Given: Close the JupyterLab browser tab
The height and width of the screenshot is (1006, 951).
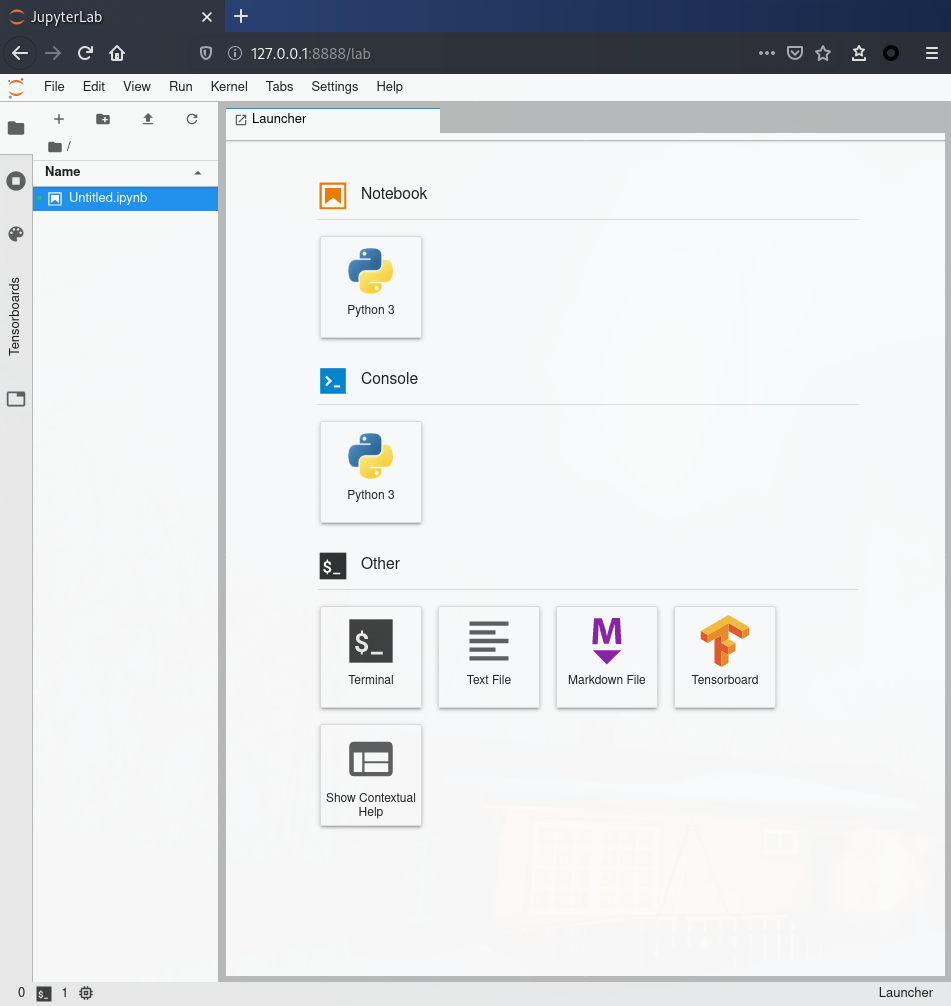Looking at the screenshot, I should click(x=207, y=17).
